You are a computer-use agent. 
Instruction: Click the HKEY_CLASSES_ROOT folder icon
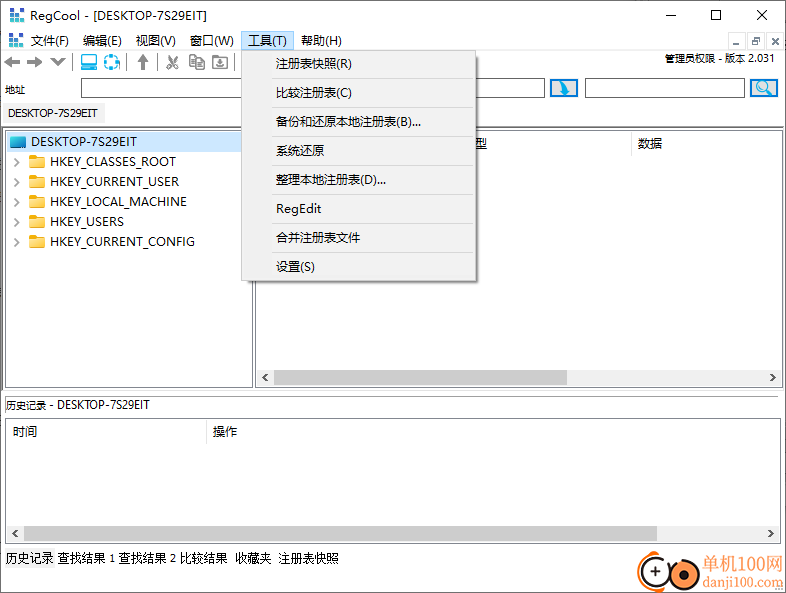pos(37,161)
